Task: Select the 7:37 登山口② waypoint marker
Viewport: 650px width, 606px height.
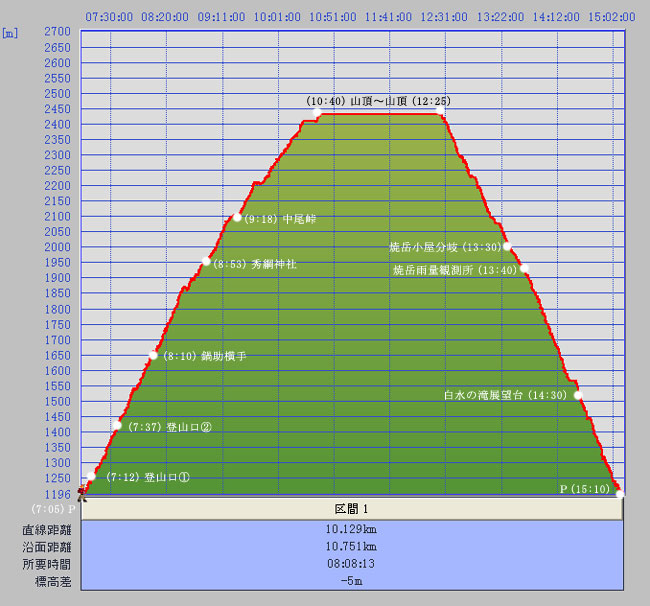Action: [117, 425]
